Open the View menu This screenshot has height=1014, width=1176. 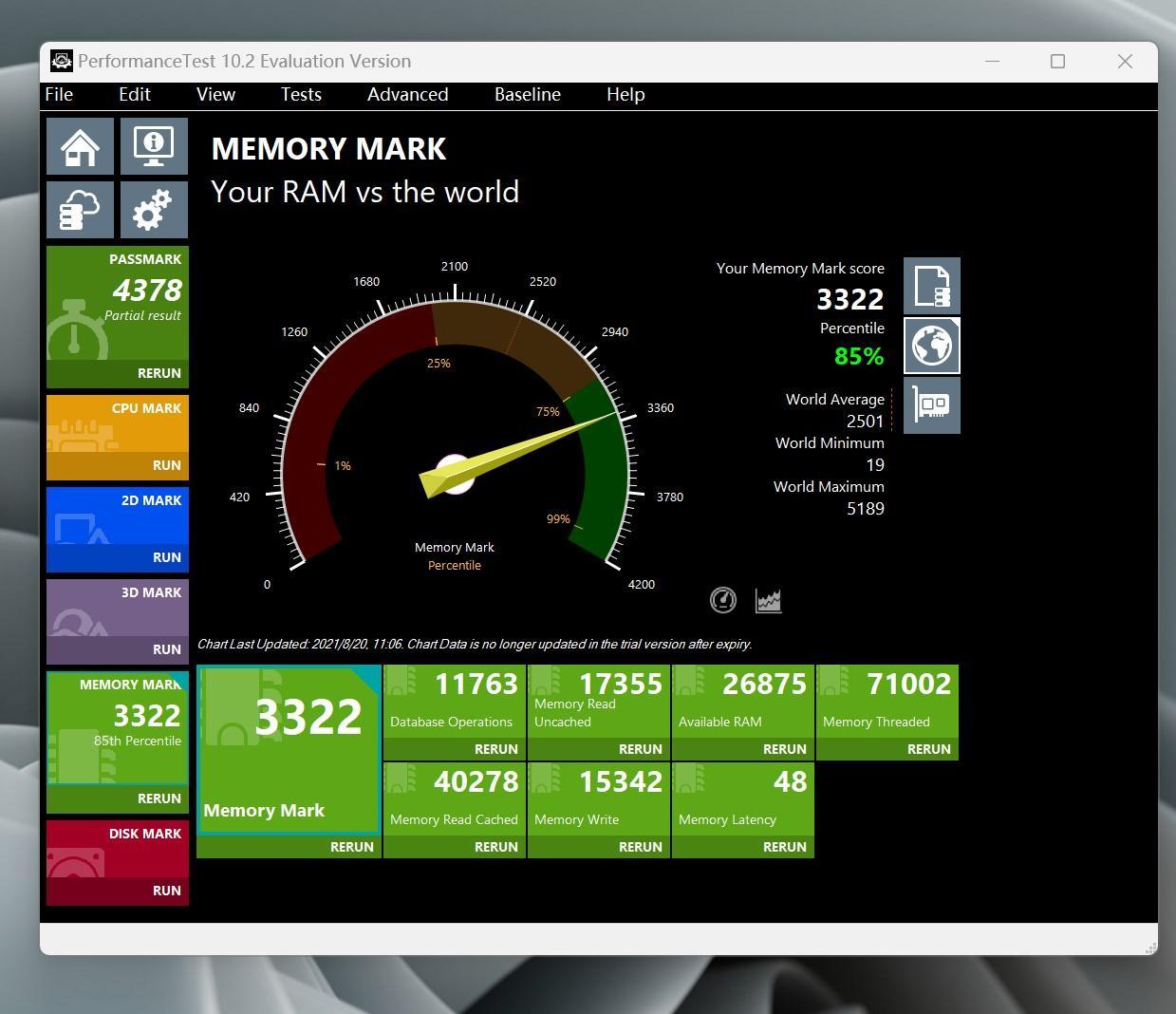(x=215, y=95)
